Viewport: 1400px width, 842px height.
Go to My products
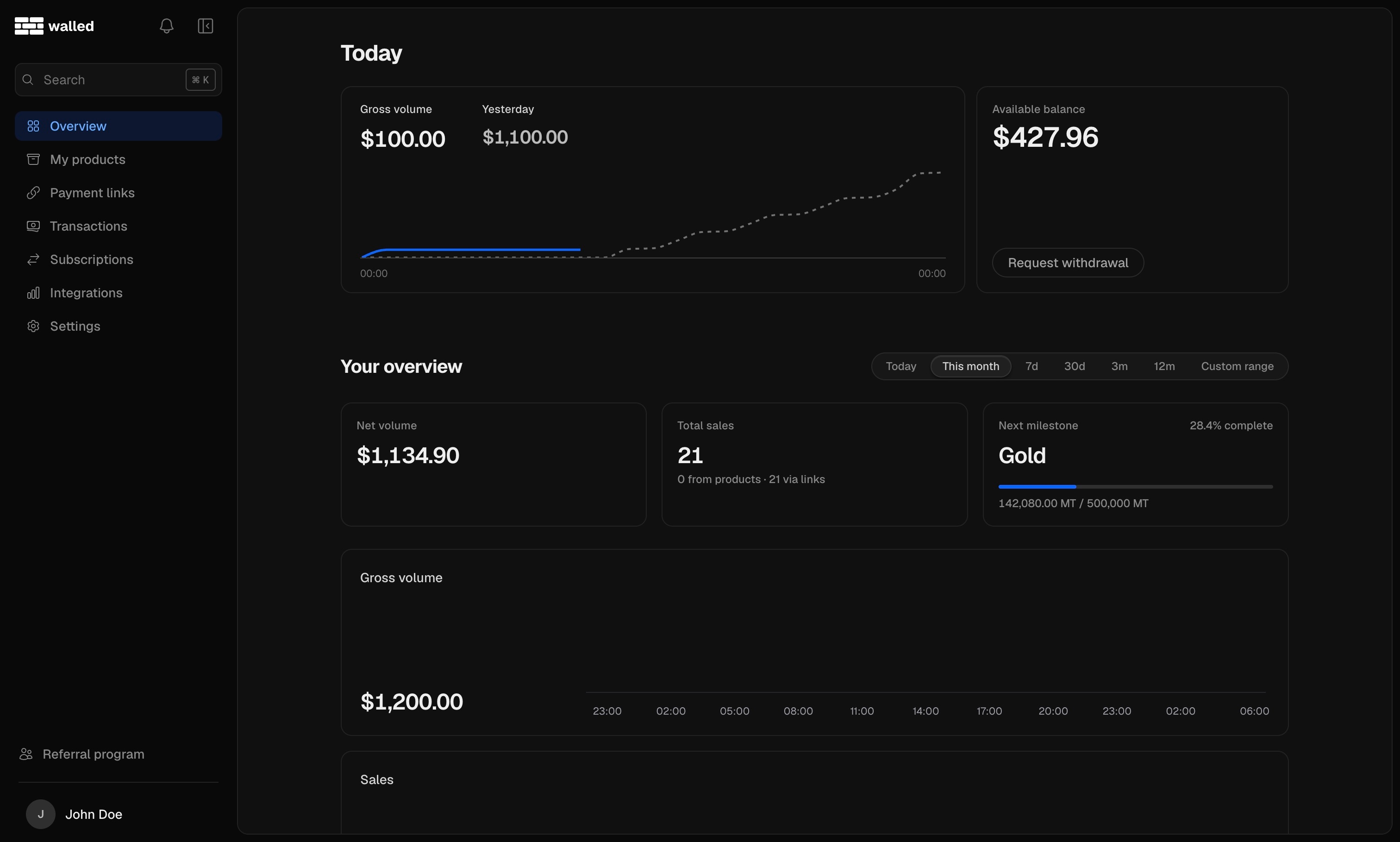click(119, 159)
